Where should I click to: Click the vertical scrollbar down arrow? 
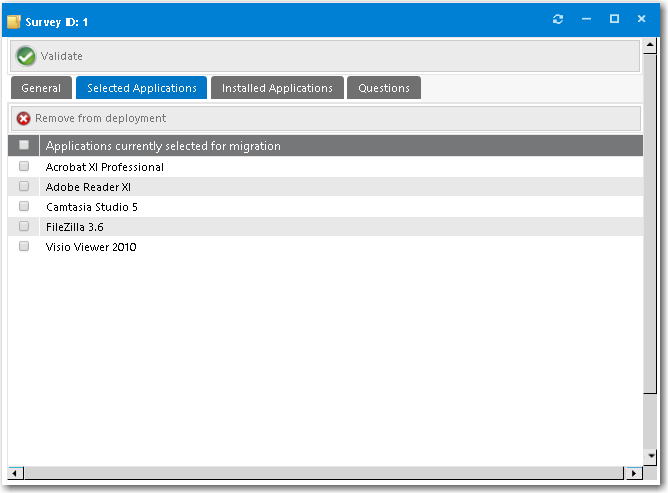(650, 457)
